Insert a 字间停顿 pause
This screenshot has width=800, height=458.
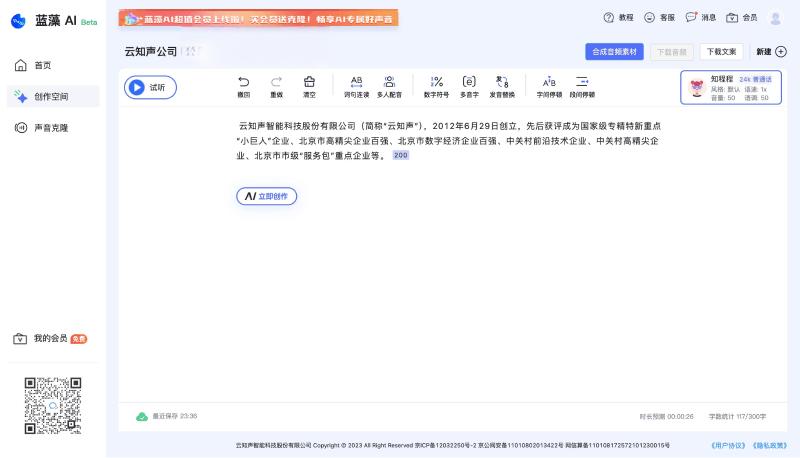549,82
